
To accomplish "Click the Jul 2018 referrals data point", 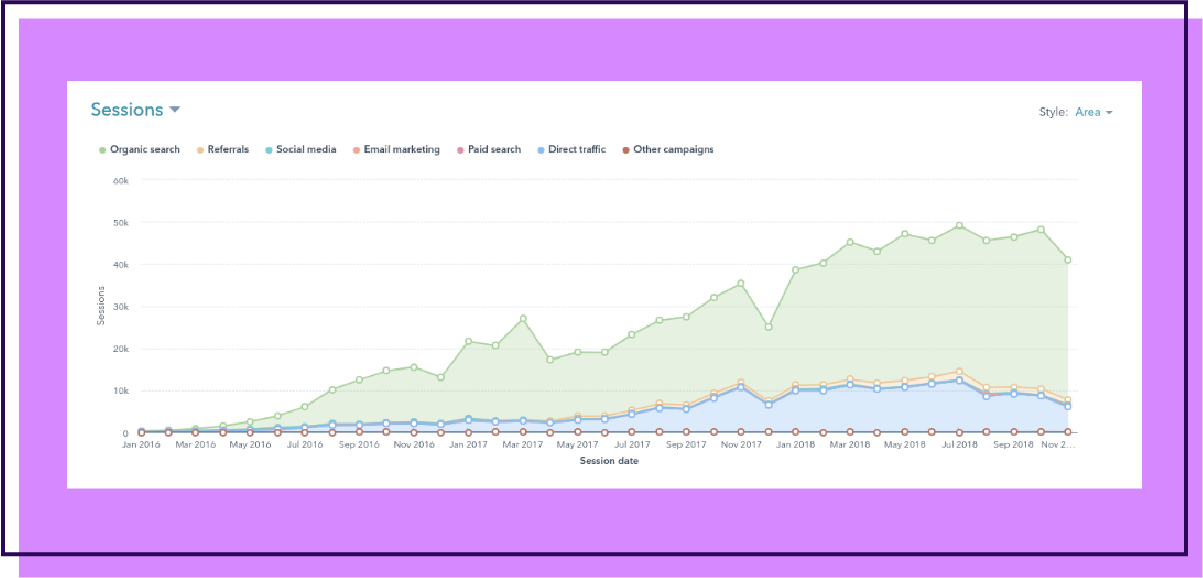I will point(959,371).
